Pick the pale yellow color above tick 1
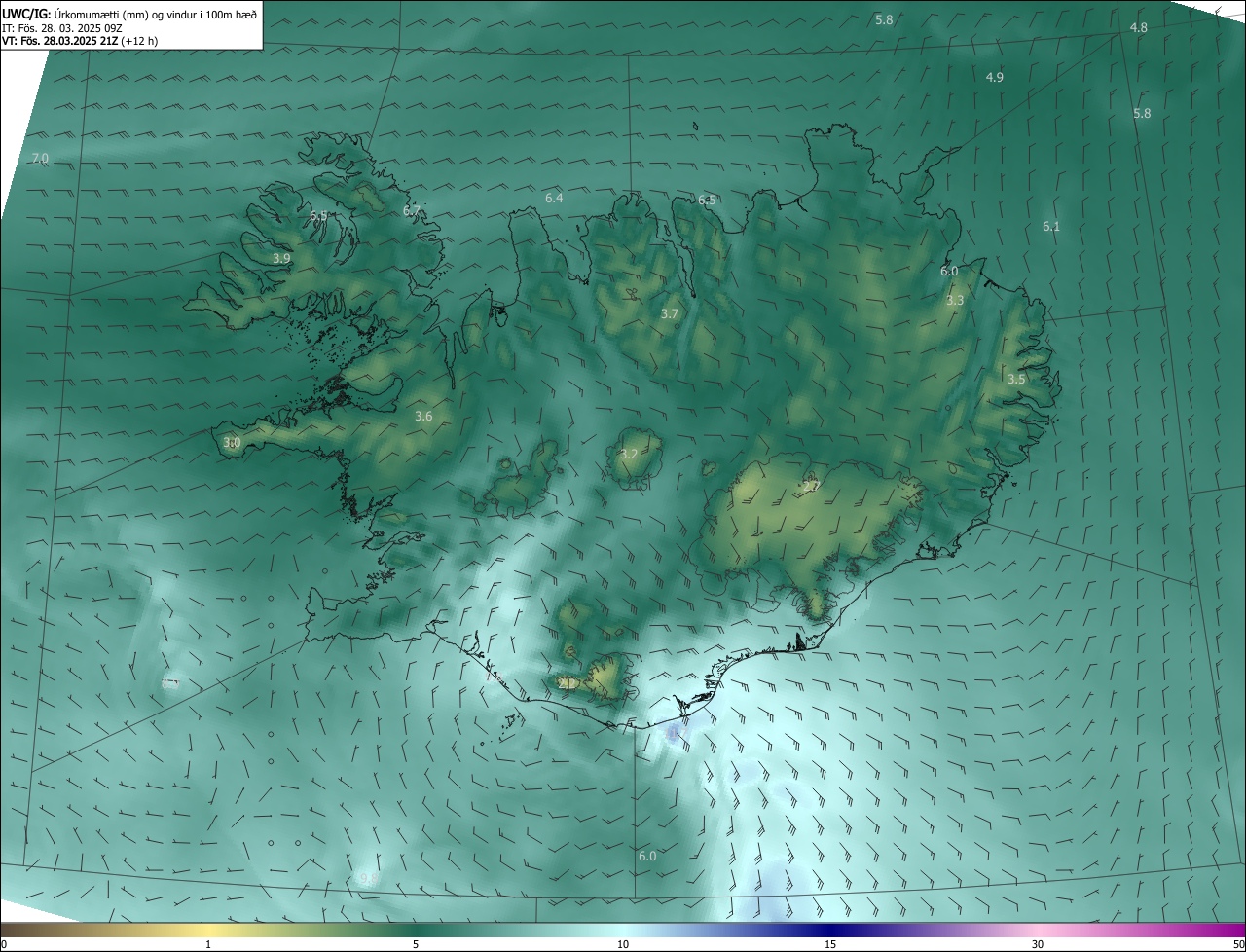 click(208, 931)
